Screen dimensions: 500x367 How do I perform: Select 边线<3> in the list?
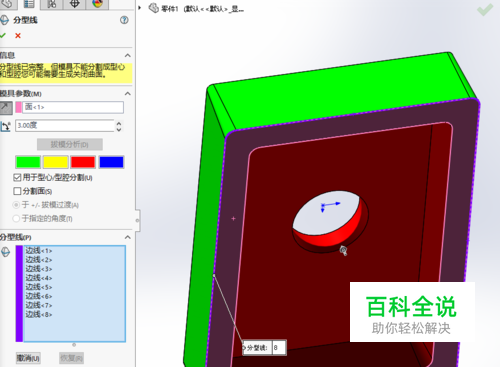[x=39, y=269]
